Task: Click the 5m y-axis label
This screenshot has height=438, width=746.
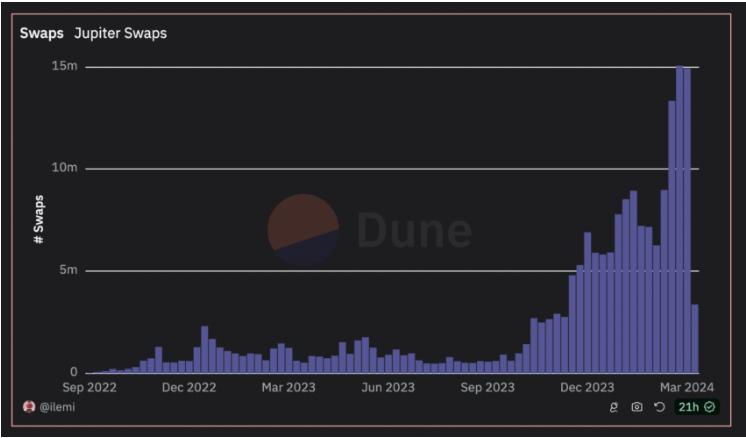Action: click(x=67, y=270)
